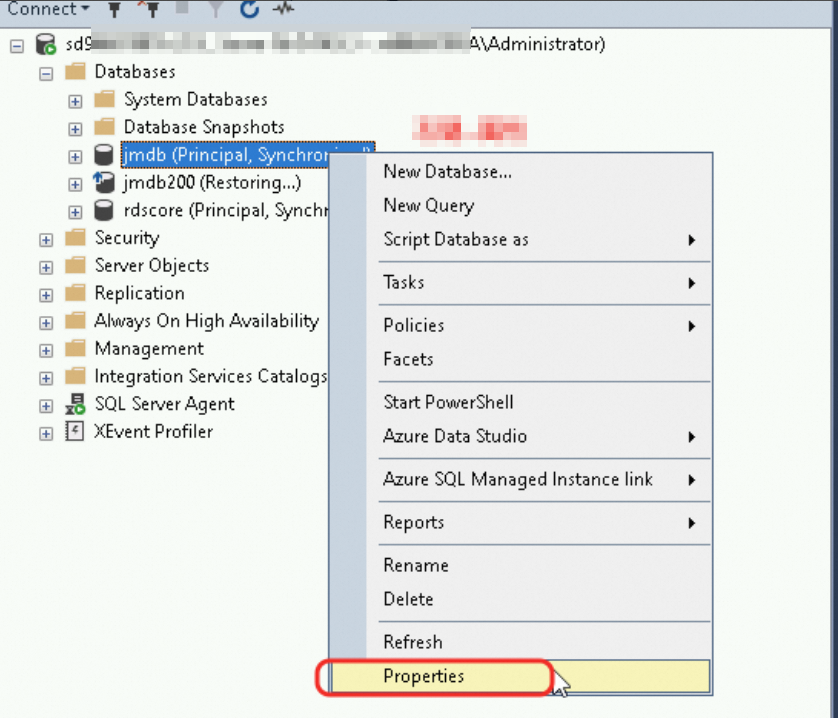The width and height of the screenshot is (838, 718).
Task: Expand the XEvent Profiler node
Action: [x=46, y=434]
